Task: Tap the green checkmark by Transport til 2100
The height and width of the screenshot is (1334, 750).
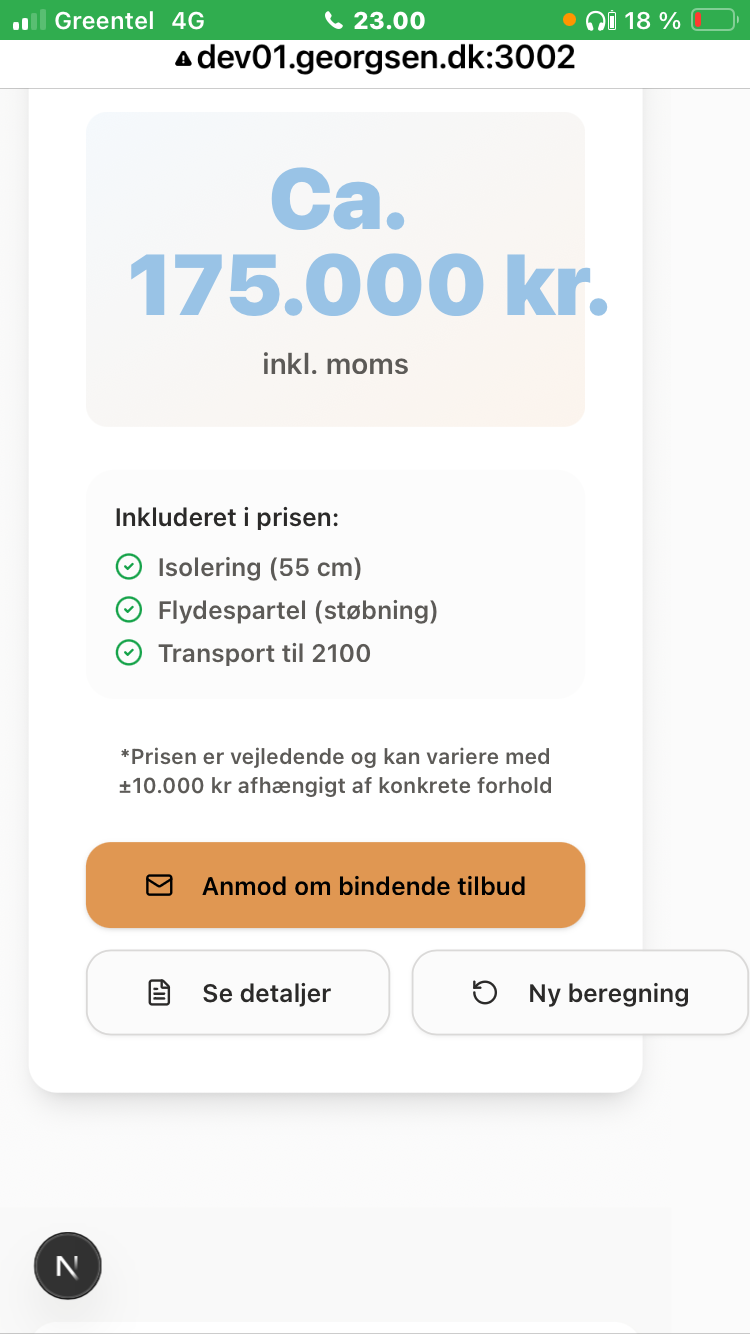Action: [x=129, y=653]
